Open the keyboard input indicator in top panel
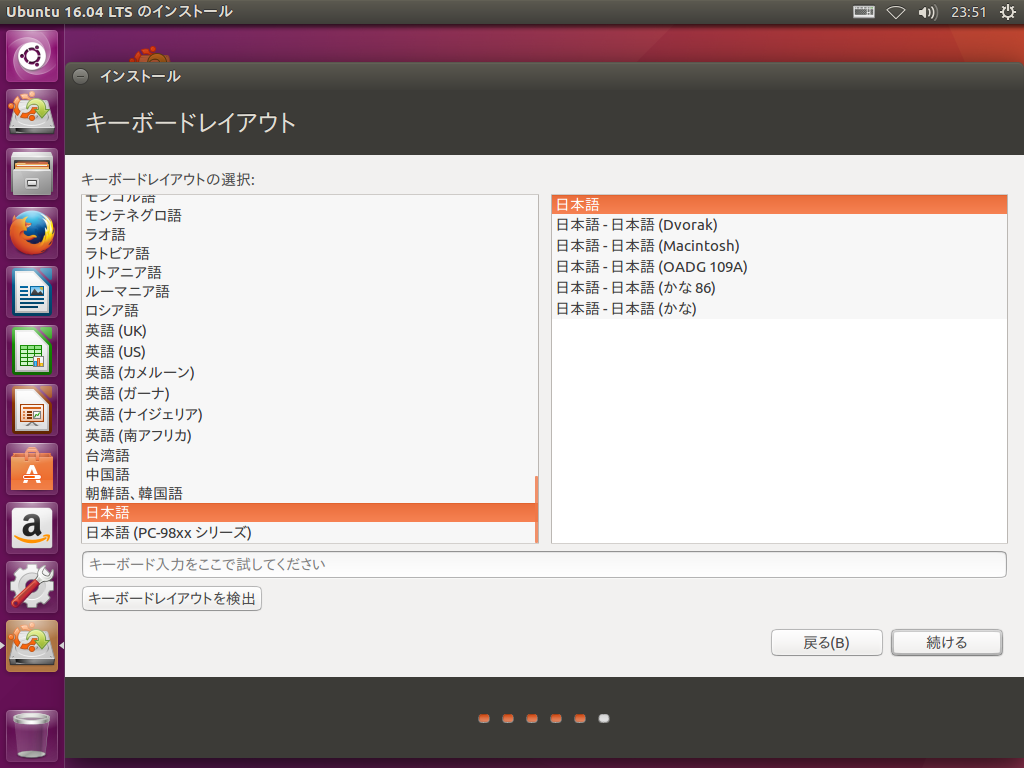Image resolution: width=1024 pixels, height=768 pixels. click(863, 12)
